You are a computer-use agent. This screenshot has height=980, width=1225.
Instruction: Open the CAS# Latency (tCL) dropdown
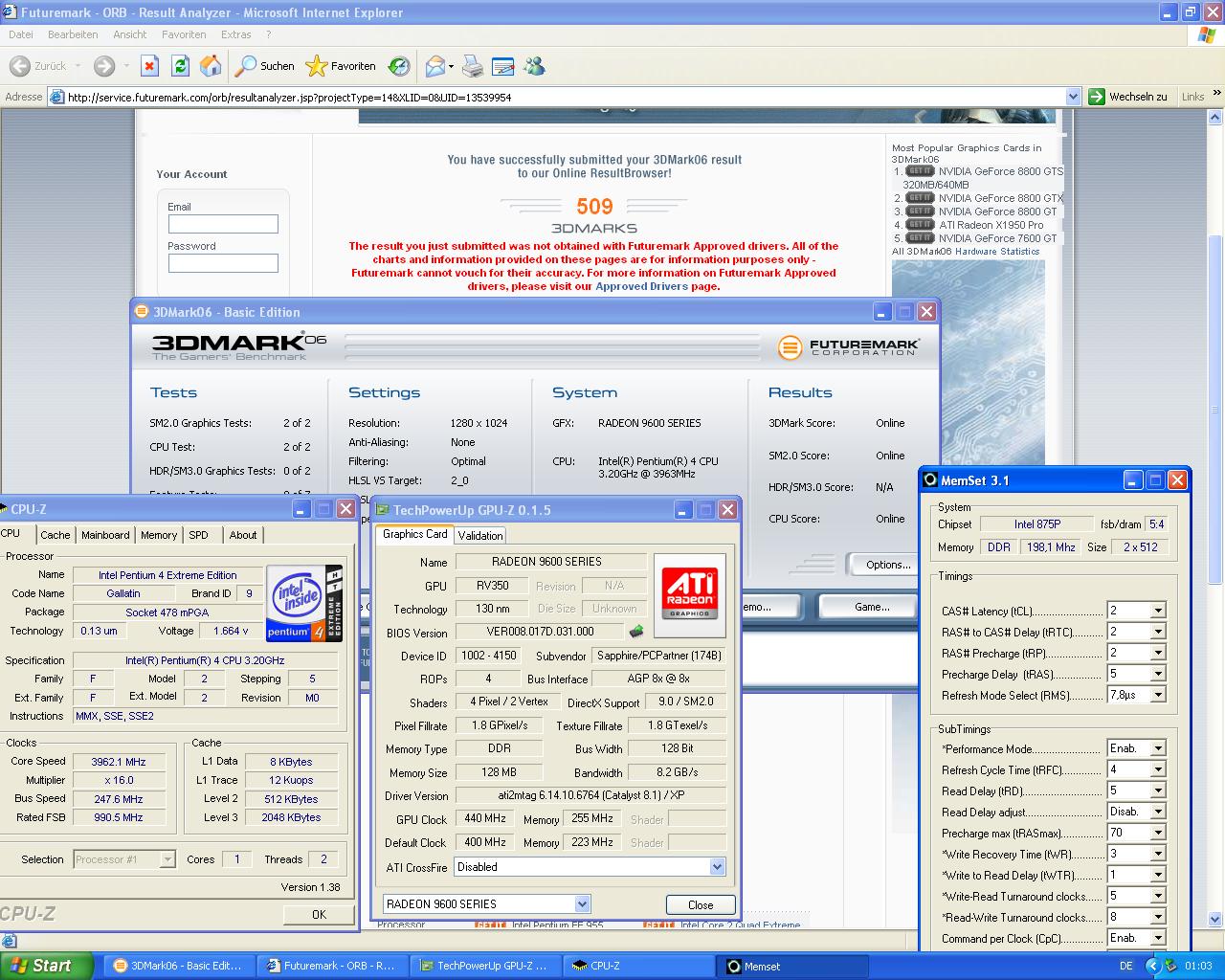pos(1157,611)
